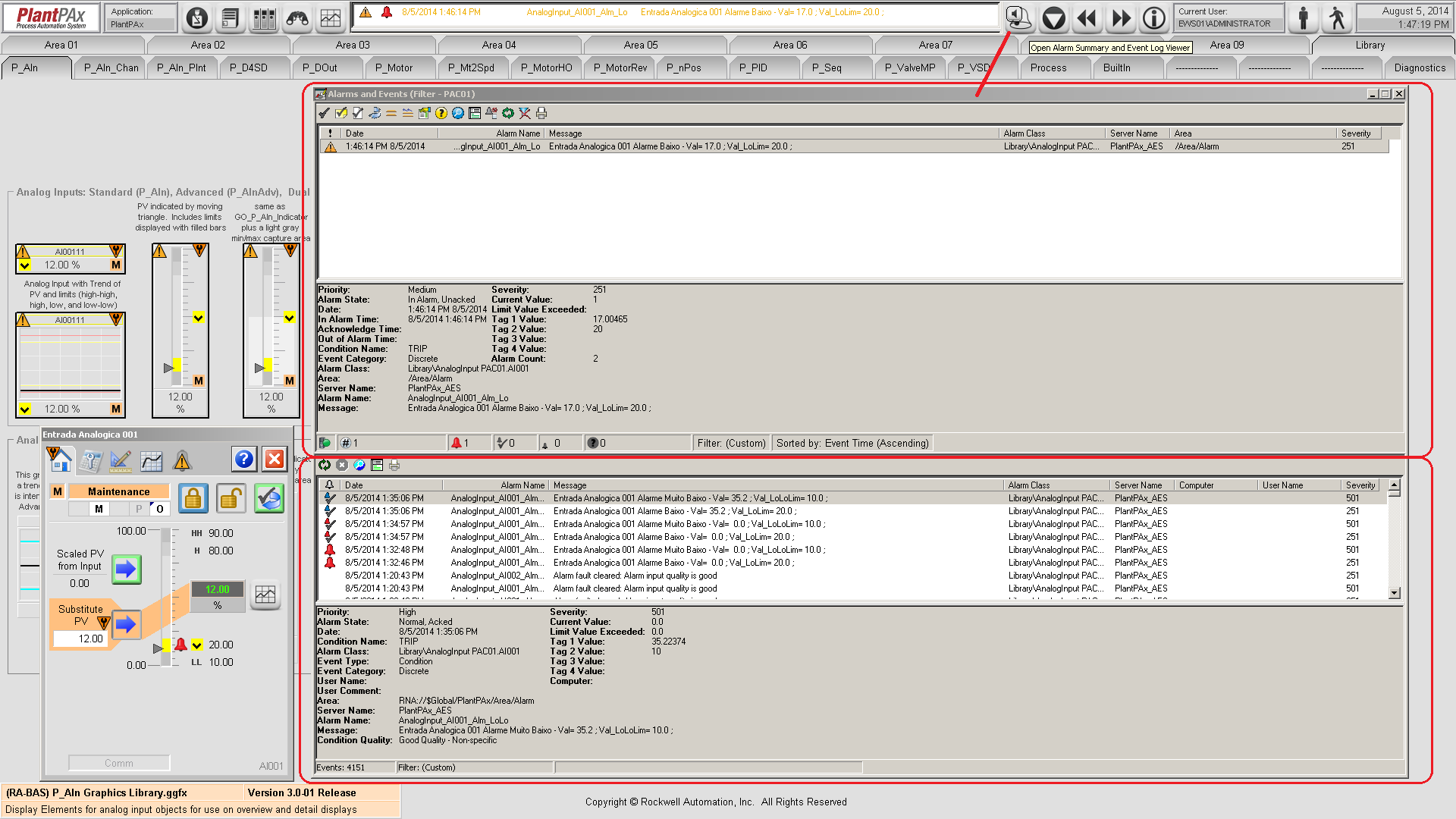The width and height of the screenshot is (1456, 819).
Task: Click the alarm silence funnel button in header
Action: tap(1053, 18)
